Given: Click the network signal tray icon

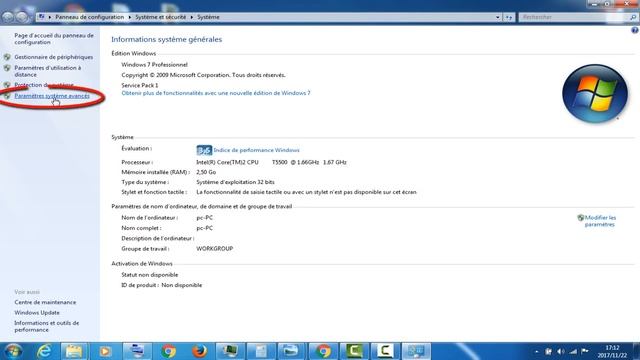Looking at the screenshot, I should (573, 351).
